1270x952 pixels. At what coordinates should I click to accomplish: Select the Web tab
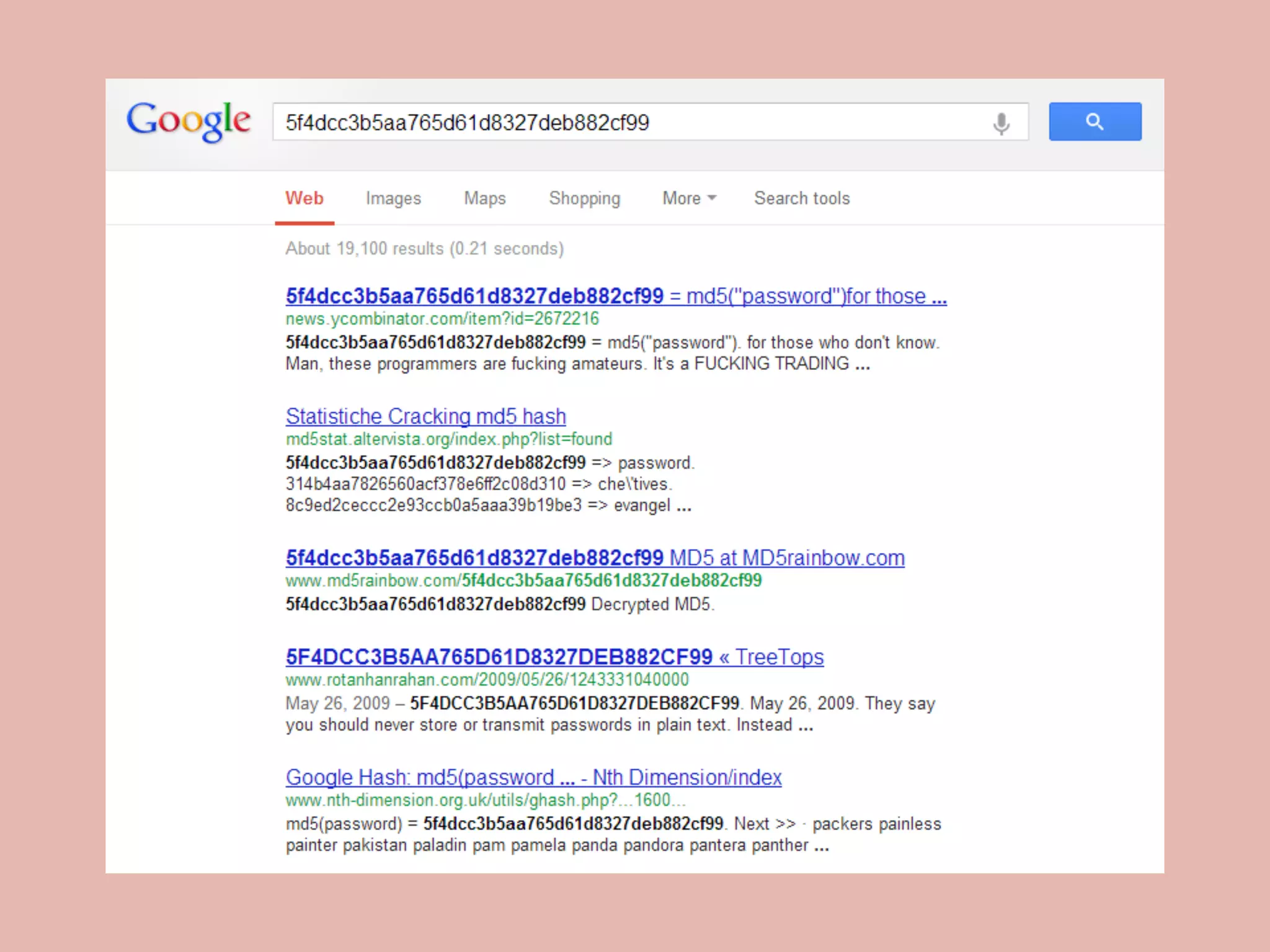point(304,198)
